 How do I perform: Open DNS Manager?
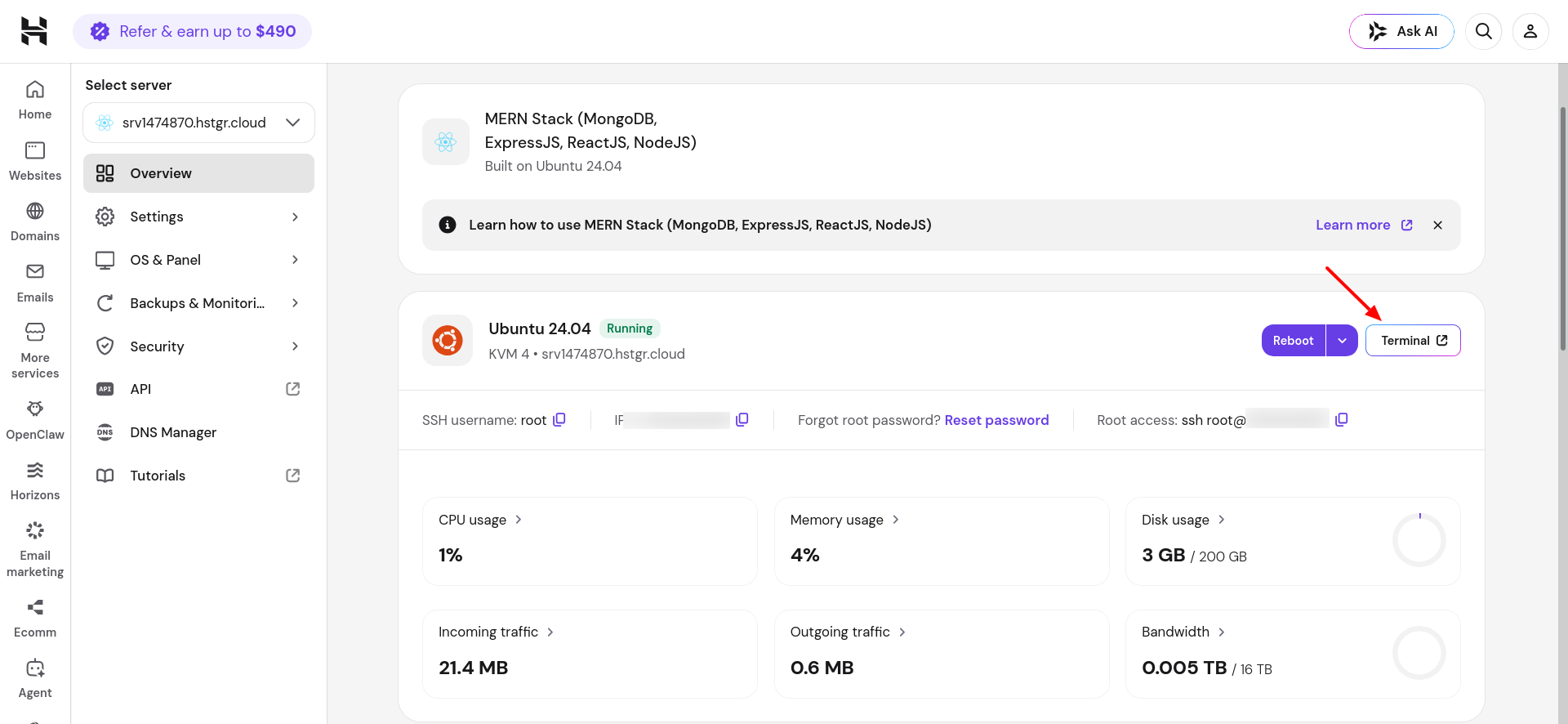click(x=198, y=432)
